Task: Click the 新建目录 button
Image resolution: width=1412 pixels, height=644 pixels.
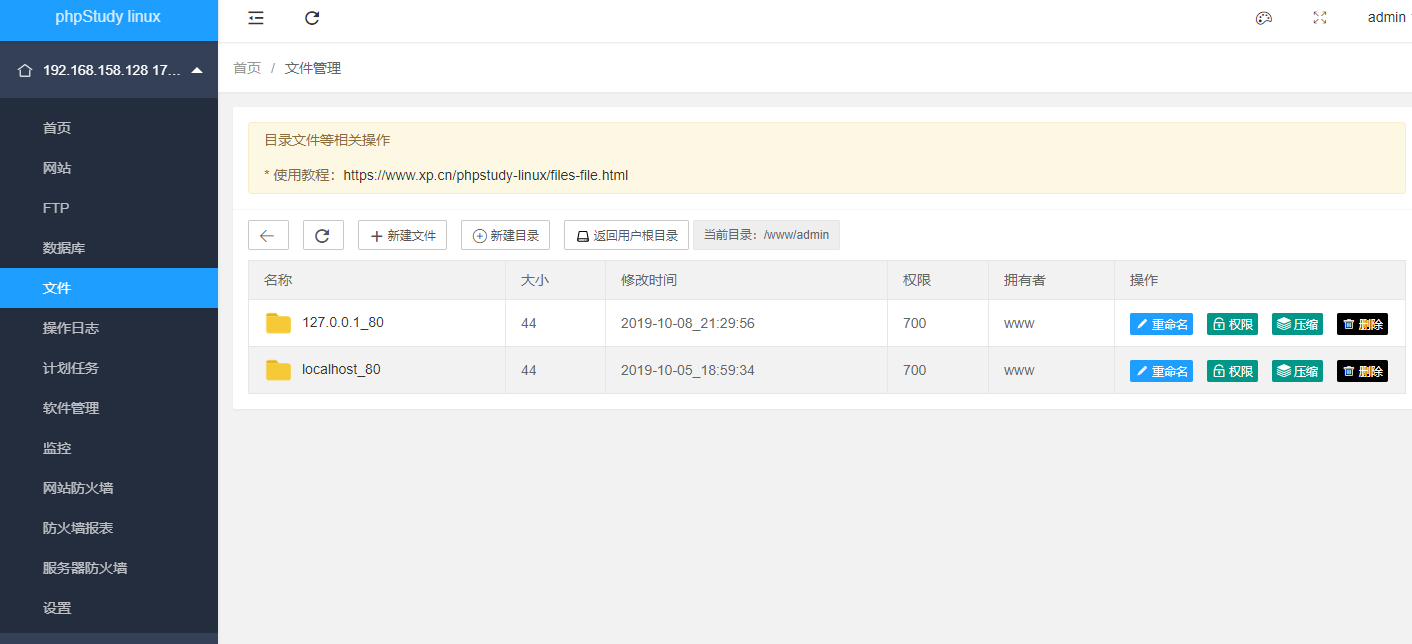Action: click(505, 235)
